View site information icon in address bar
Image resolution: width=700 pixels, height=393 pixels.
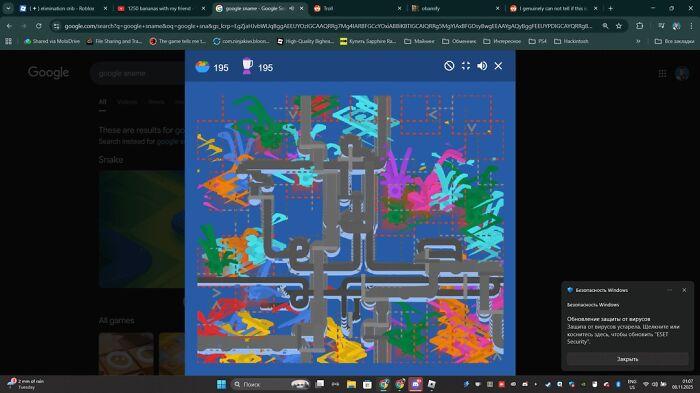56,26
